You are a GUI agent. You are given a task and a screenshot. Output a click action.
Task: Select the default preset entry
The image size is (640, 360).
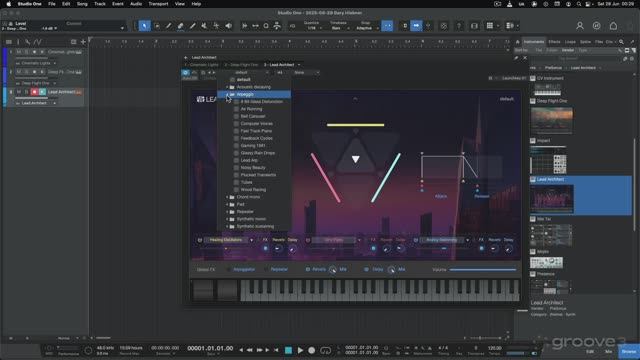[x=244, y=80]
